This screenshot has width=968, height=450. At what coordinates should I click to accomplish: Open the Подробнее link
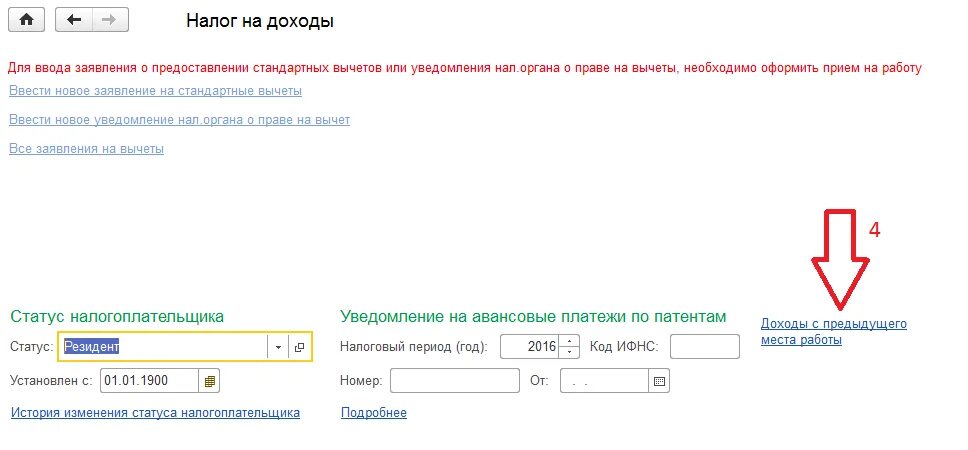tap(373, 412)
